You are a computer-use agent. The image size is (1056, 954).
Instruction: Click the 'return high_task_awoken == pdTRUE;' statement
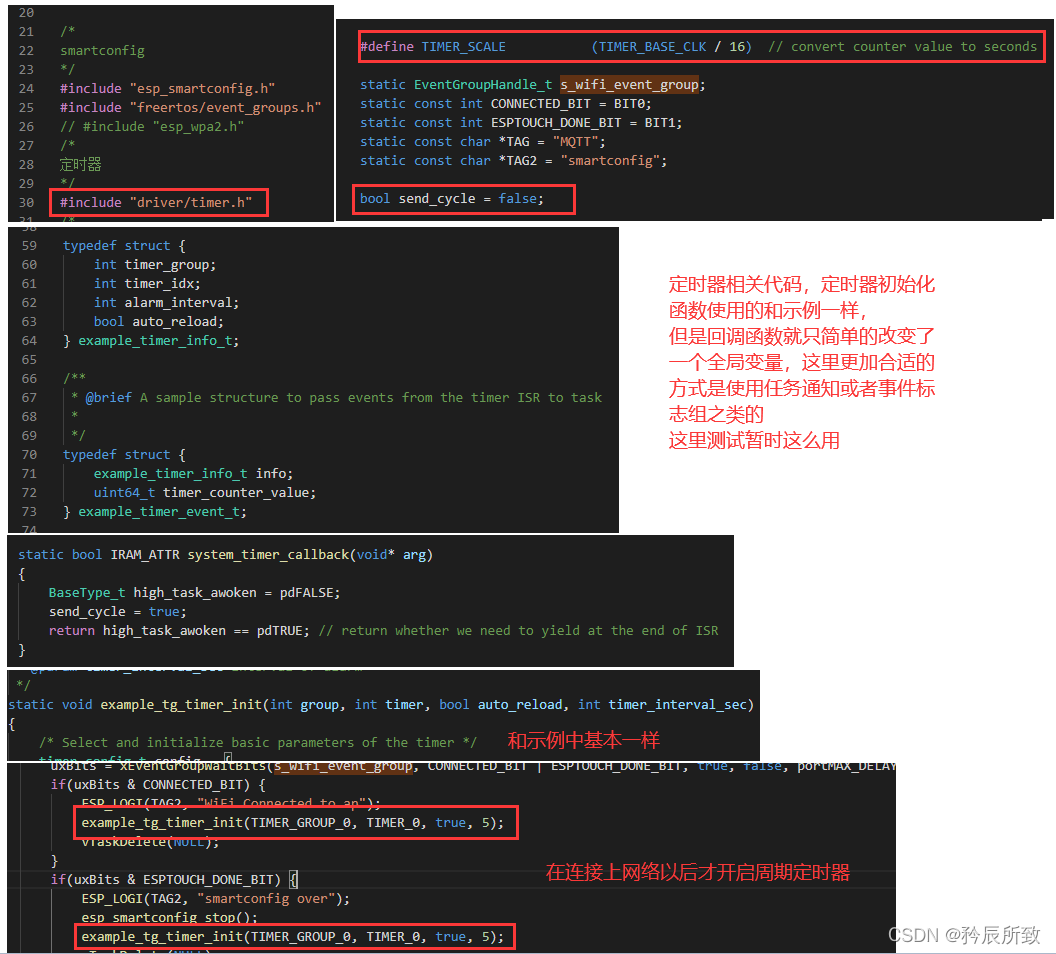click(179, 630)
